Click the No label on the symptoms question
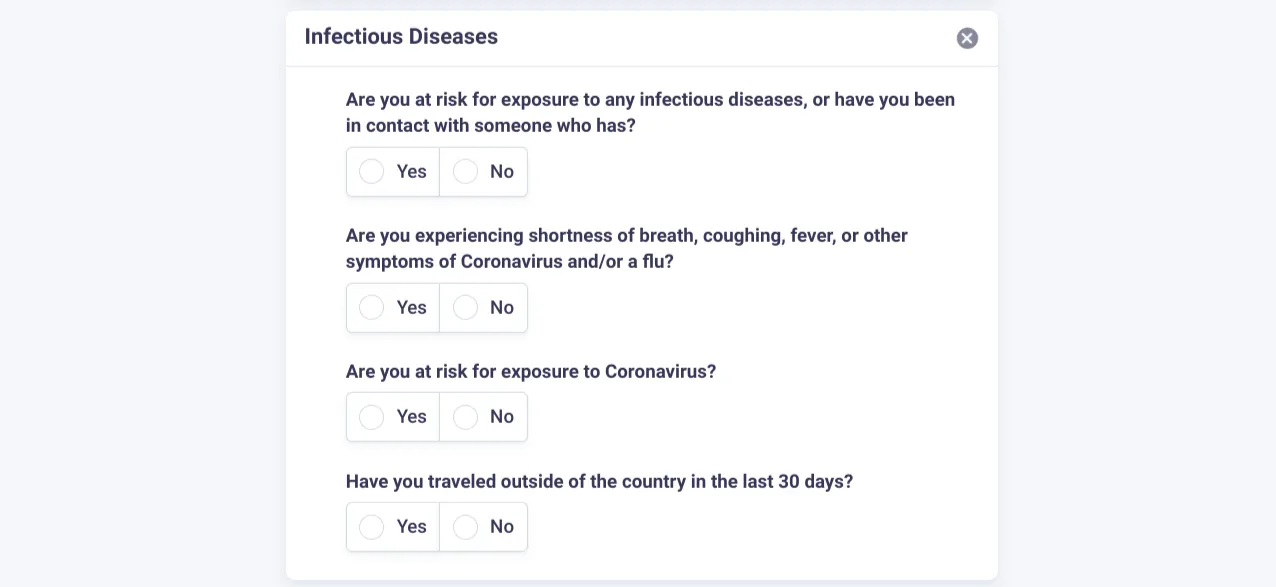Image resolution: width=1276 pixels, height=587 pixels. pyautogui.click(x=501, y=307)
